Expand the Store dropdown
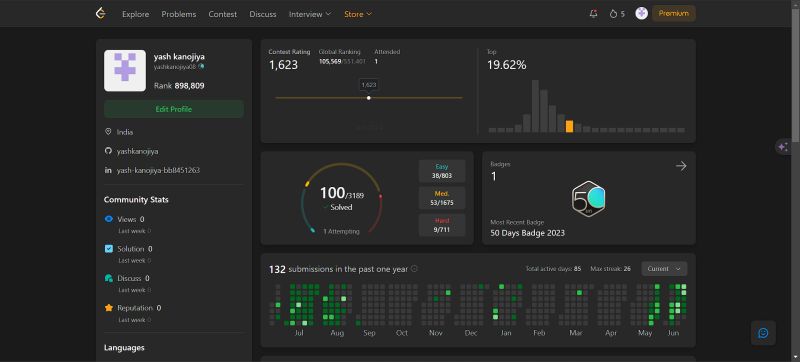This screenshot has width=800, height=362. point(358,14)
